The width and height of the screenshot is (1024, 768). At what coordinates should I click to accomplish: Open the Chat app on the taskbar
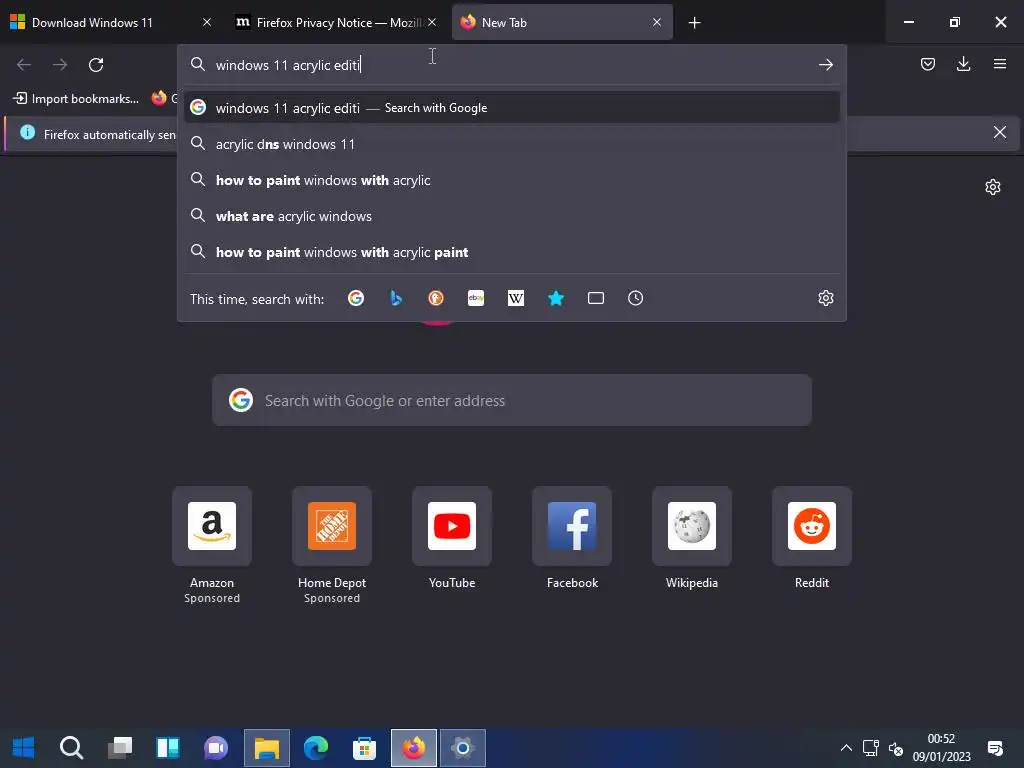216,748
